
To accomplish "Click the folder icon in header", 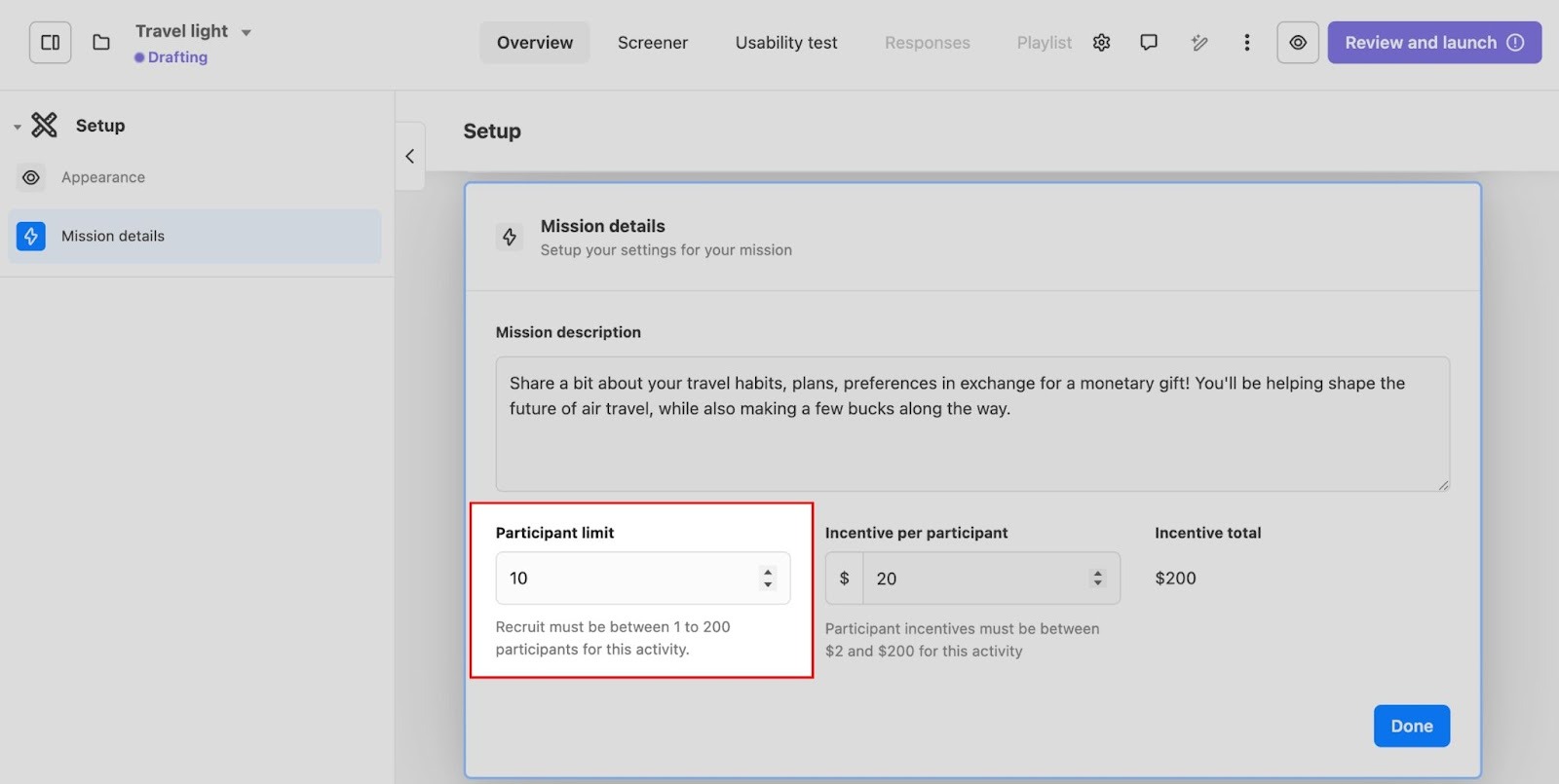I will (101, 43).
